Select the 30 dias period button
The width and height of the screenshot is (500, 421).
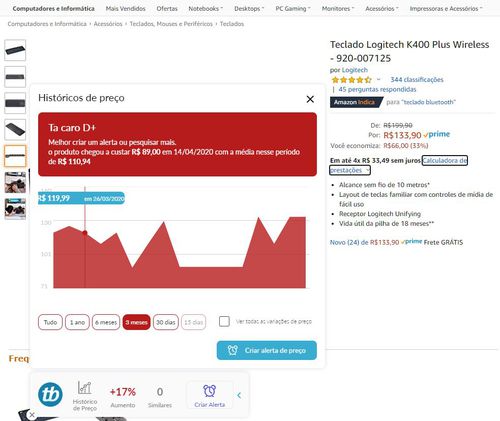coord(166,322)
